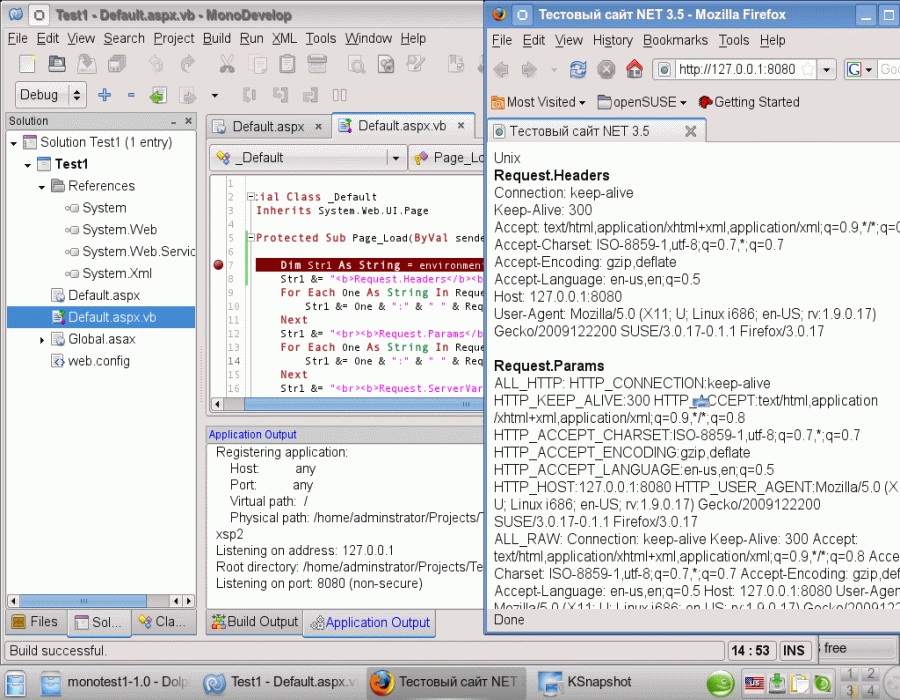Open Getting Started bookmark
Screen dimensions: 900x700
748,102
